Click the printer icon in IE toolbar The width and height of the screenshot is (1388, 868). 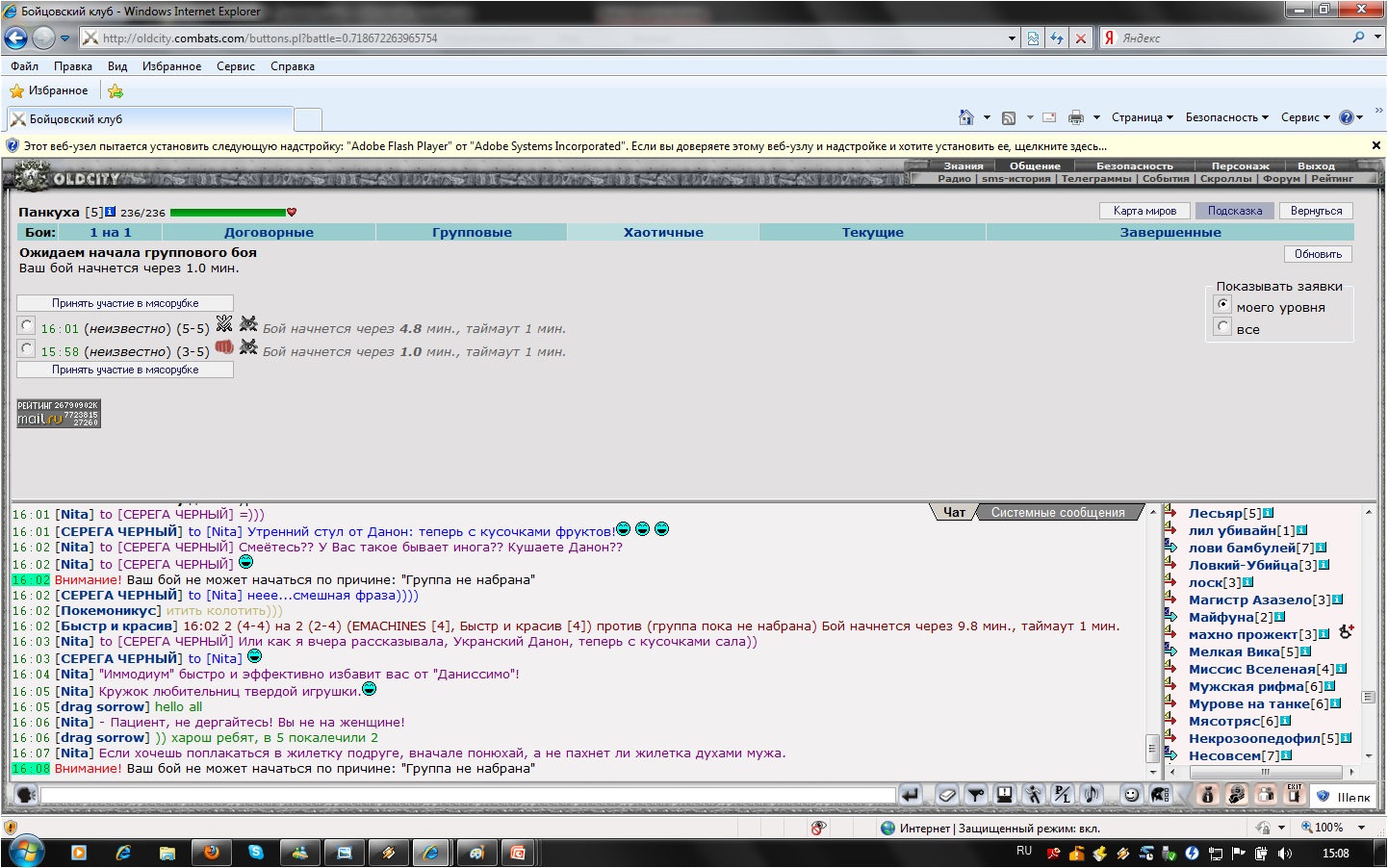pyautogui.click(x=1075, y=117)
